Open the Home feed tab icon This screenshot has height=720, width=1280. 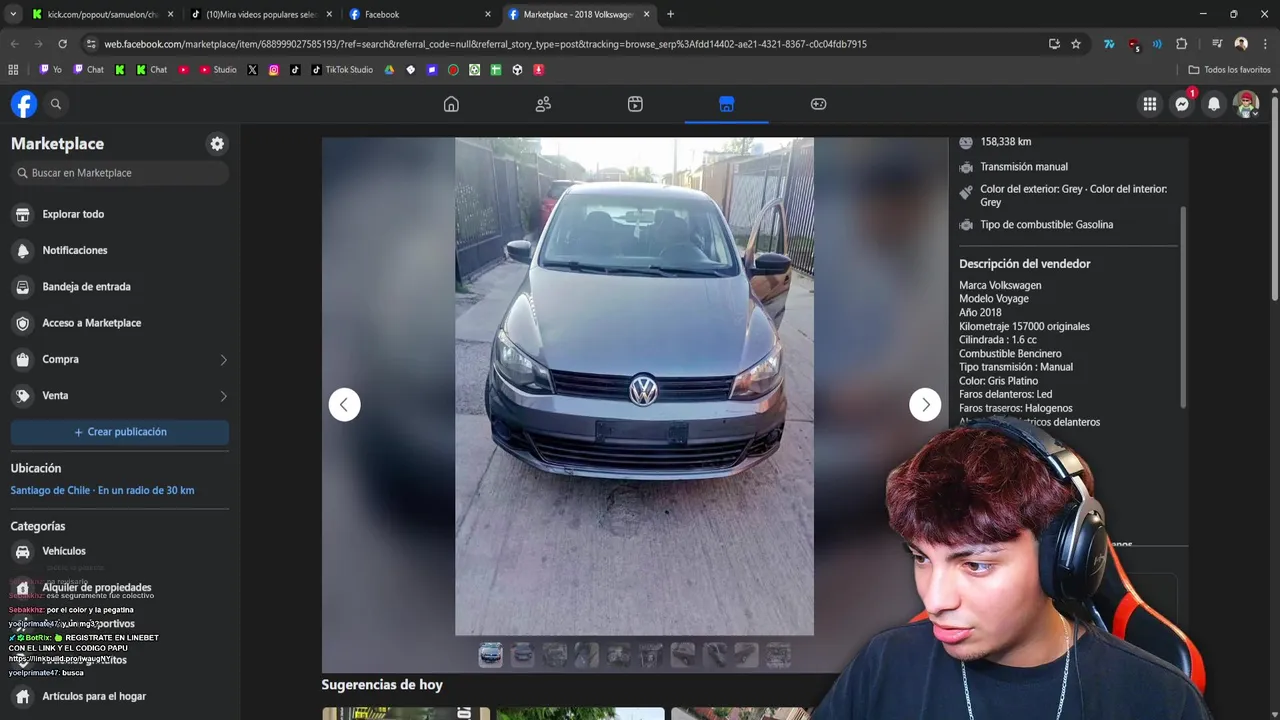(451, 104)
